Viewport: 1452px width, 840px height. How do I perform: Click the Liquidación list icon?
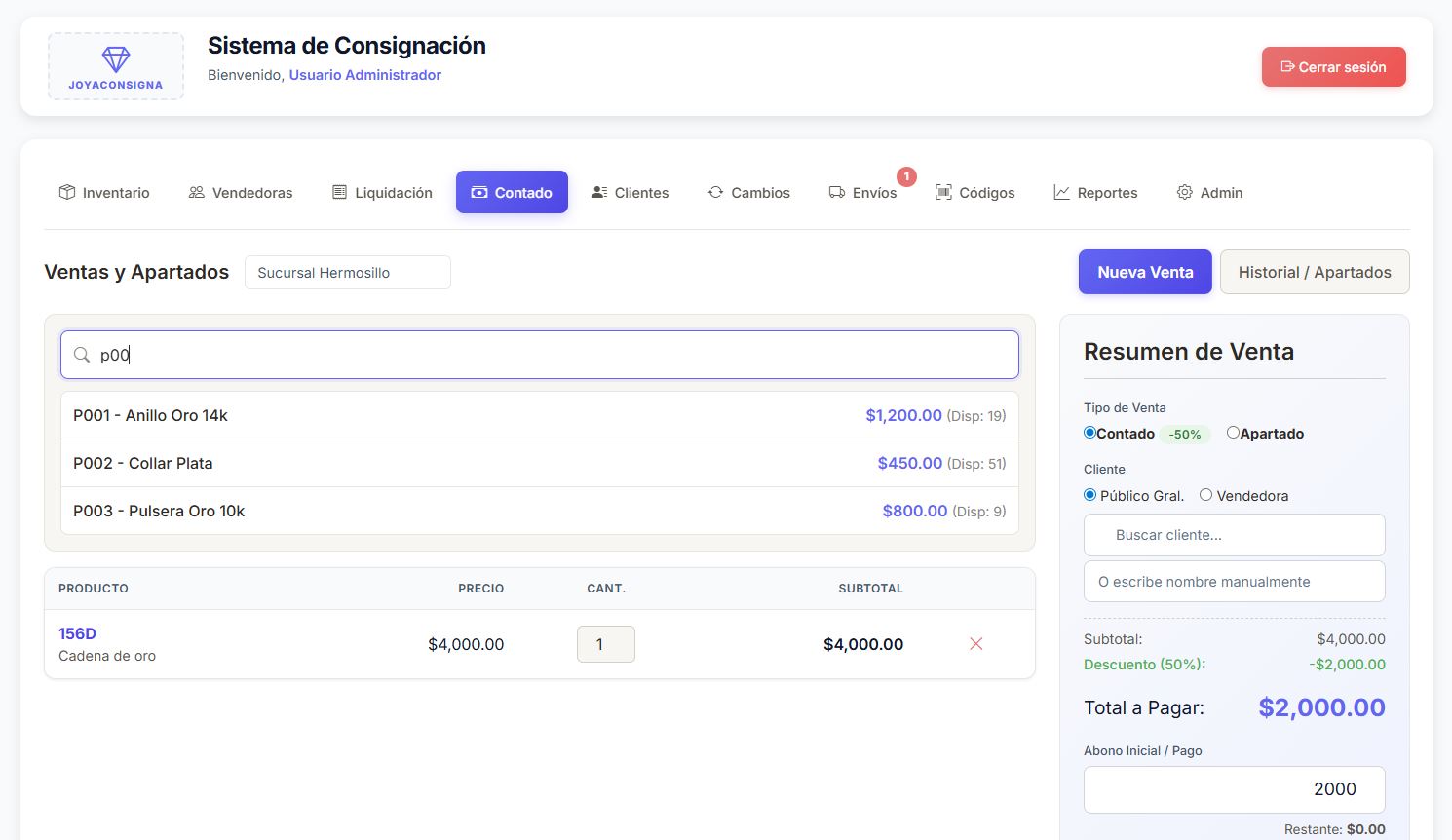click(339, 192)
